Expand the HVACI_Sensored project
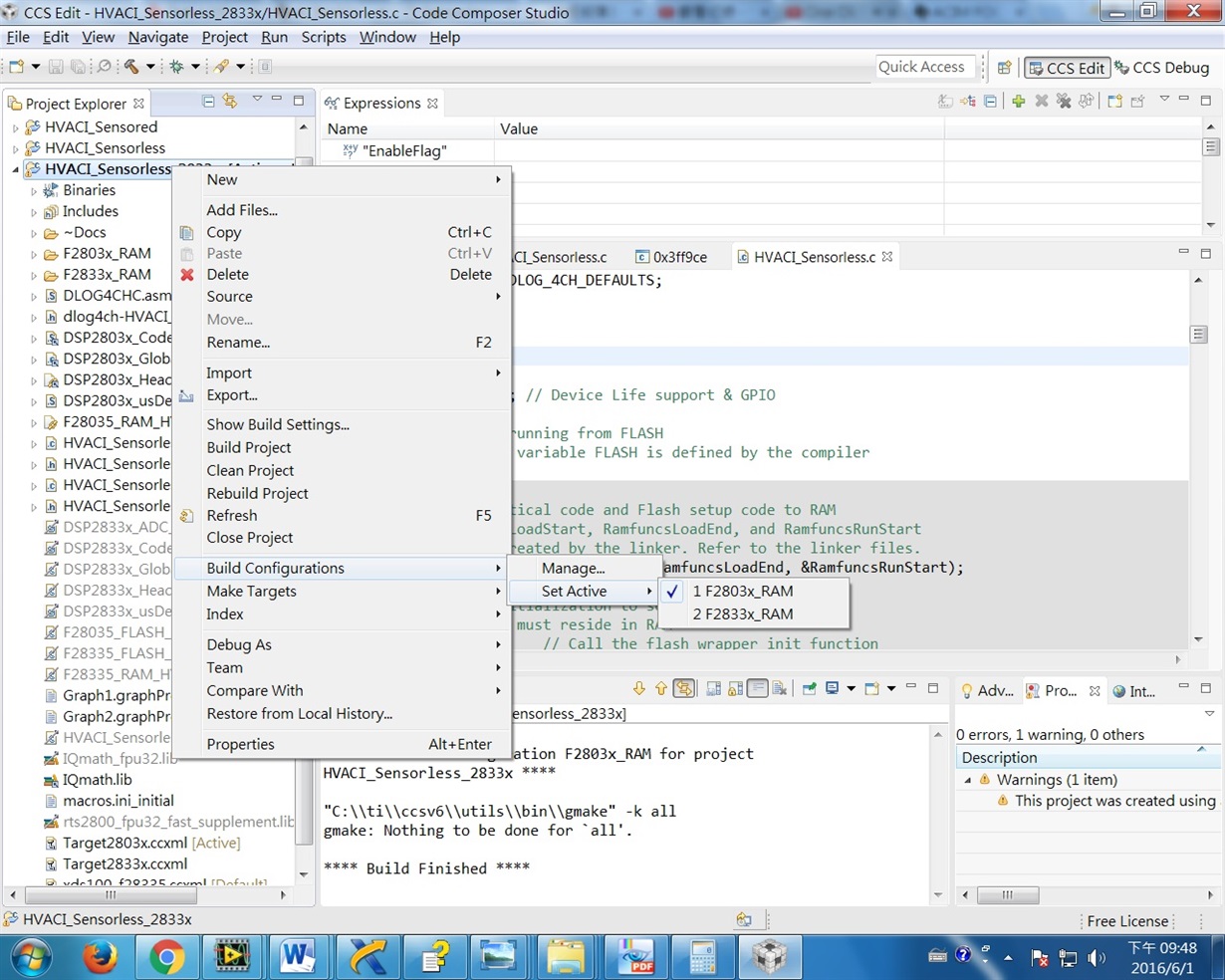Image resolution: width=1225 pixels, height=980 pixels. point(15,127)
